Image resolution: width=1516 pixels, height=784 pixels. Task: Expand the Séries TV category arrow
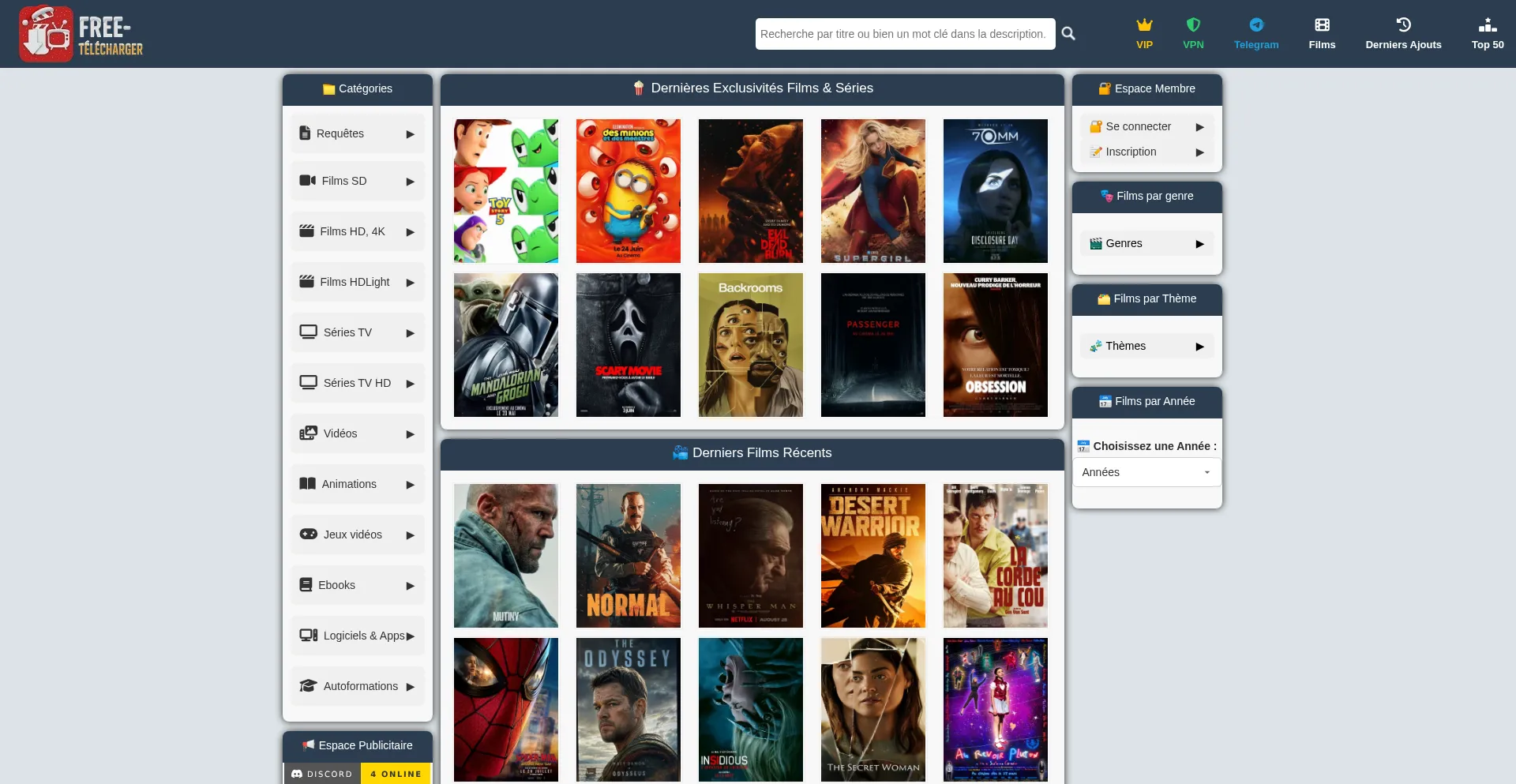pyautogui.click(x=411, y=333)
